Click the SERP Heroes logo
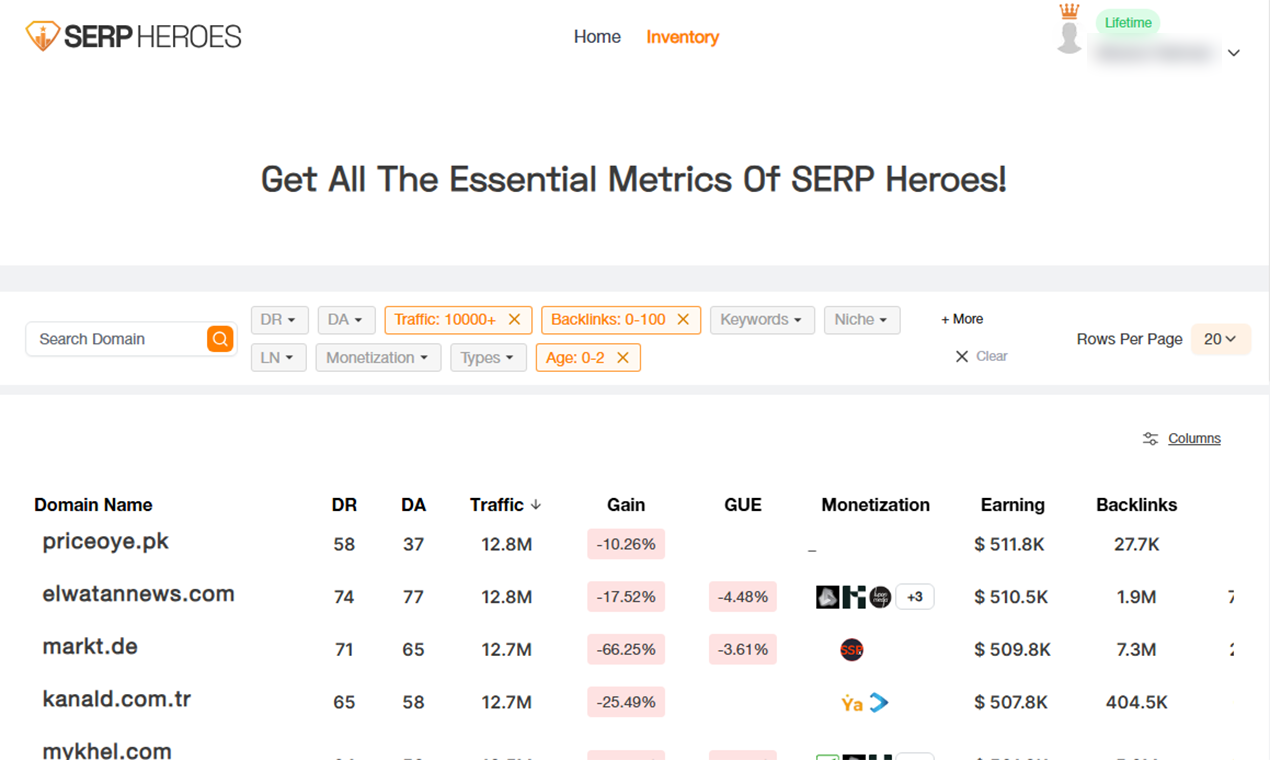1270x760 pixels. point(134,37)
